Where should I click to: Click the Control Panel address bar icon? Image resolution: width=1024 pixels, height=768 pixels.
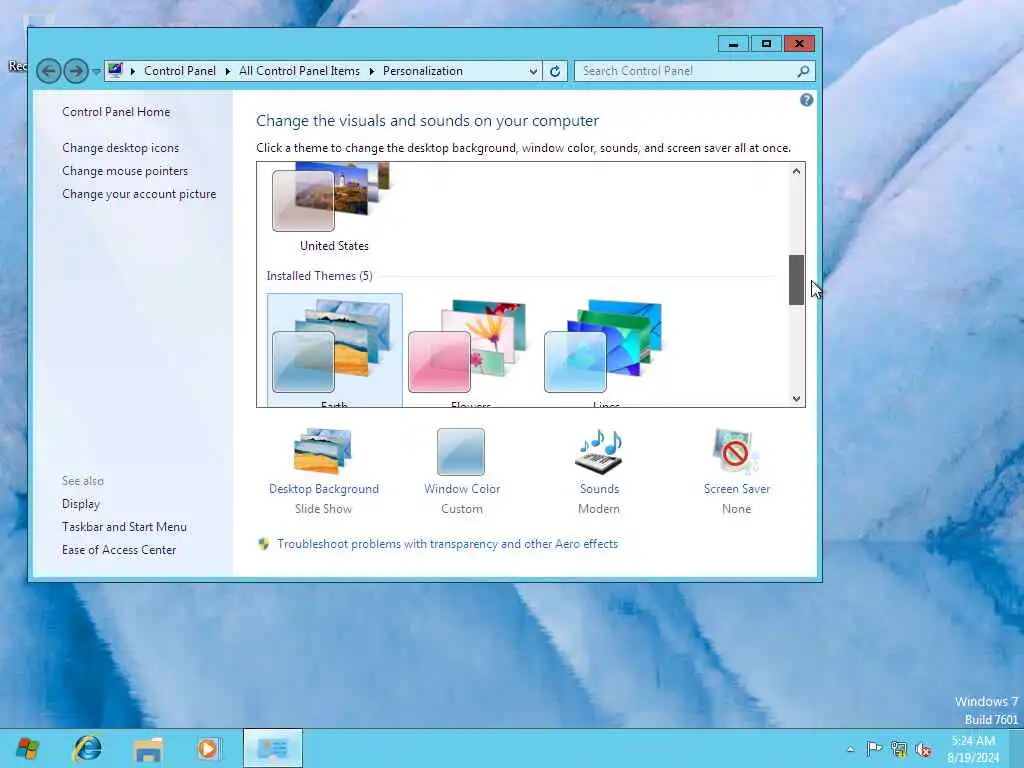(115, 70)
